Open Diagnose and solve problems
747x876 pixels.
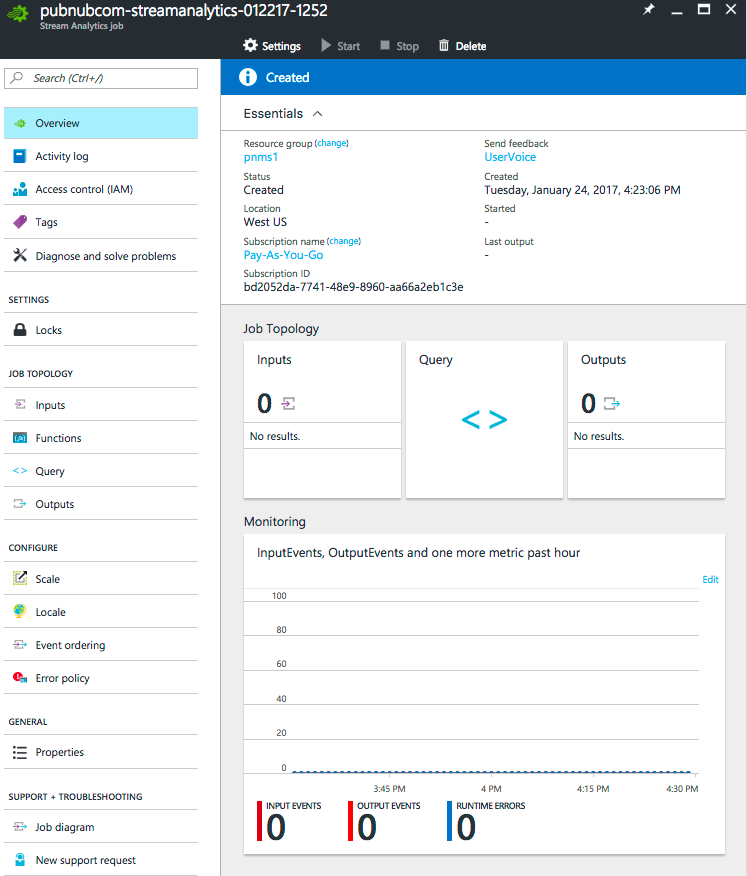tap(101, 255)
